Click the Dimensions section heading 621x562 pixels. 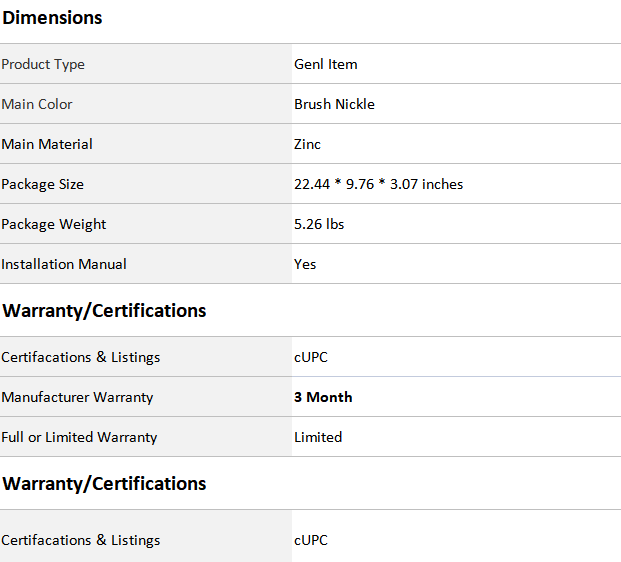[52, 18]
